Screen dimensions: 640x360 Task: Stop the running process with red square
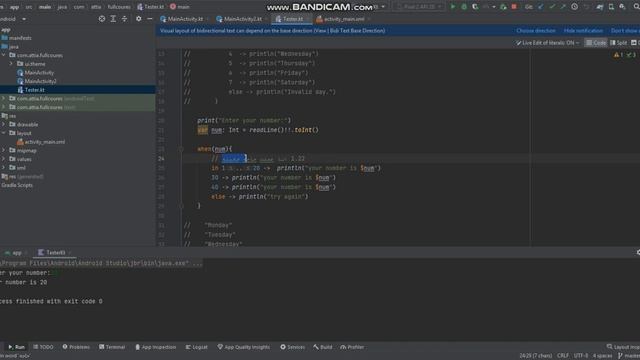514,7
